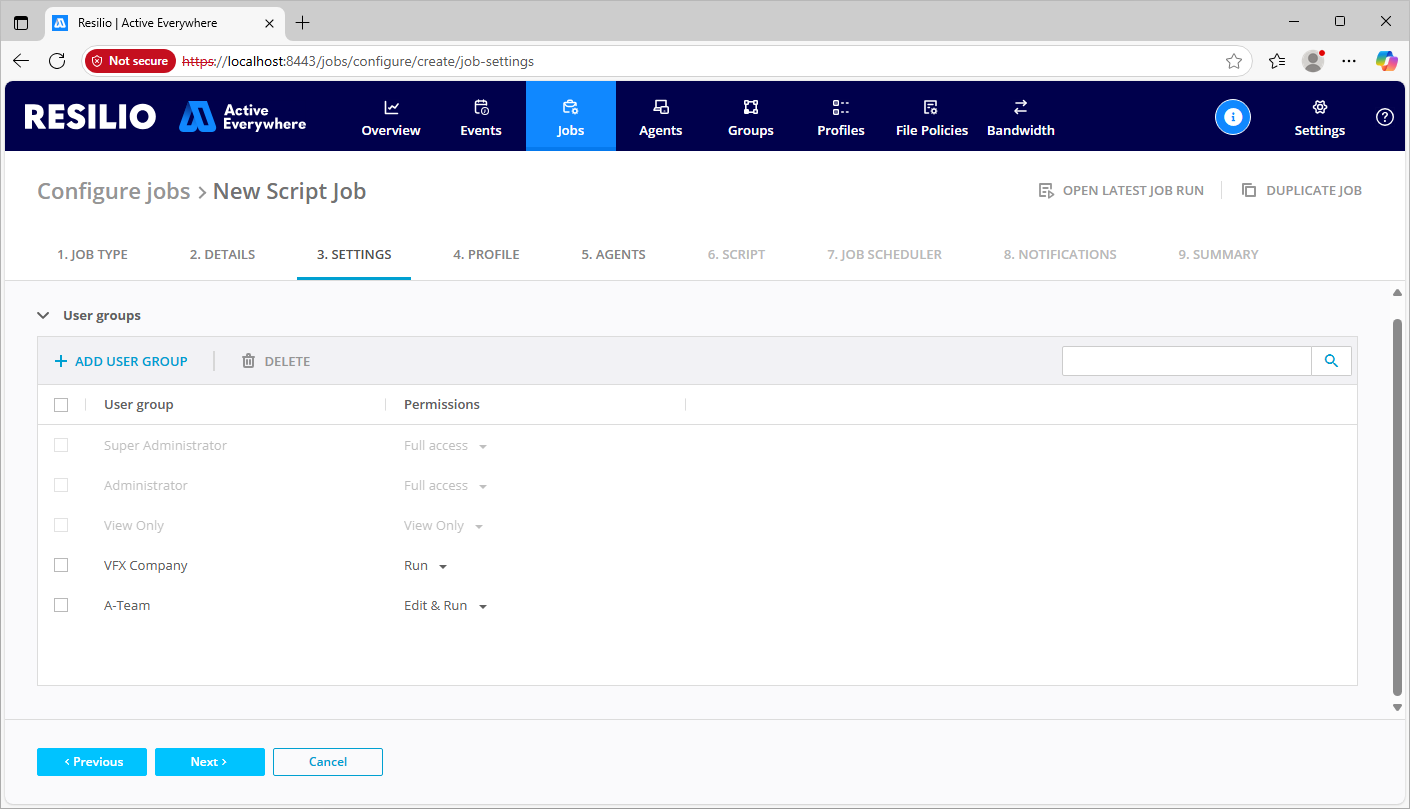Open the VFX Company Run permissions dropdown
1410x809 pixels.
(x=426, y=566)
